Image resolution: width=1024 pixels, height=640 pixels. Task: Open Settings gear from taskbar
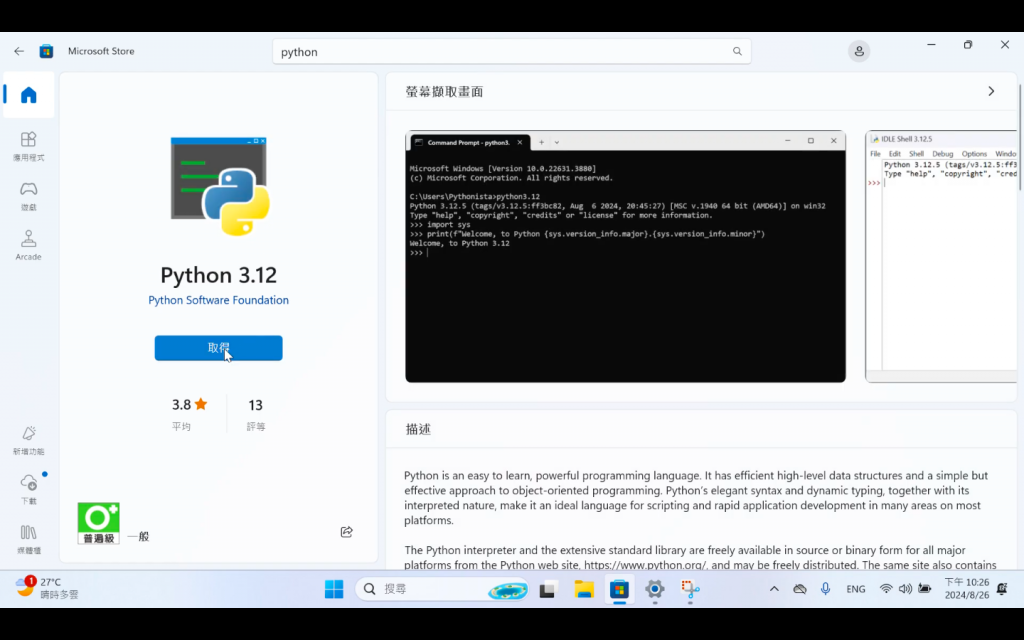point(654,589)
